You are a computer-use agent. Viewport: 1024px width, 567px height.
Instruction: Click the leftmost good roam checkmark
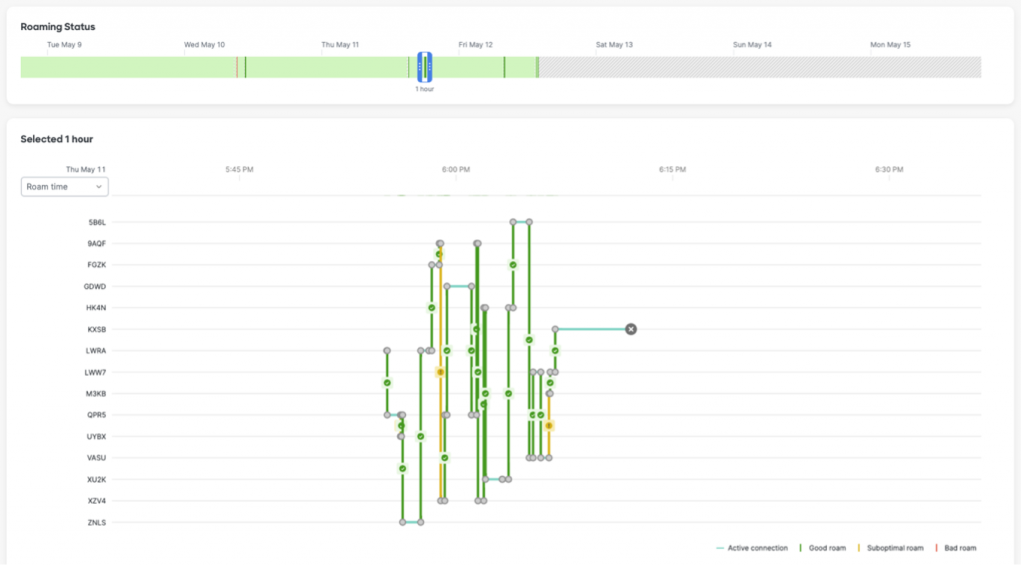click(387, 382)
